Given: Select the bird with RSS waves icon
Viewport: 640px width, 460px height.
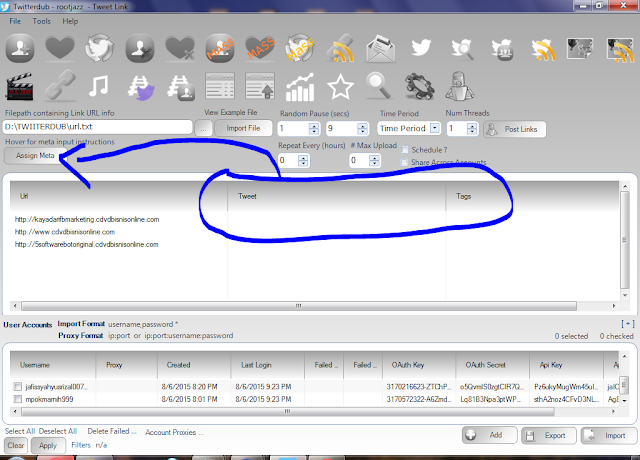Looking at the screenshot, I should [543, 50].
